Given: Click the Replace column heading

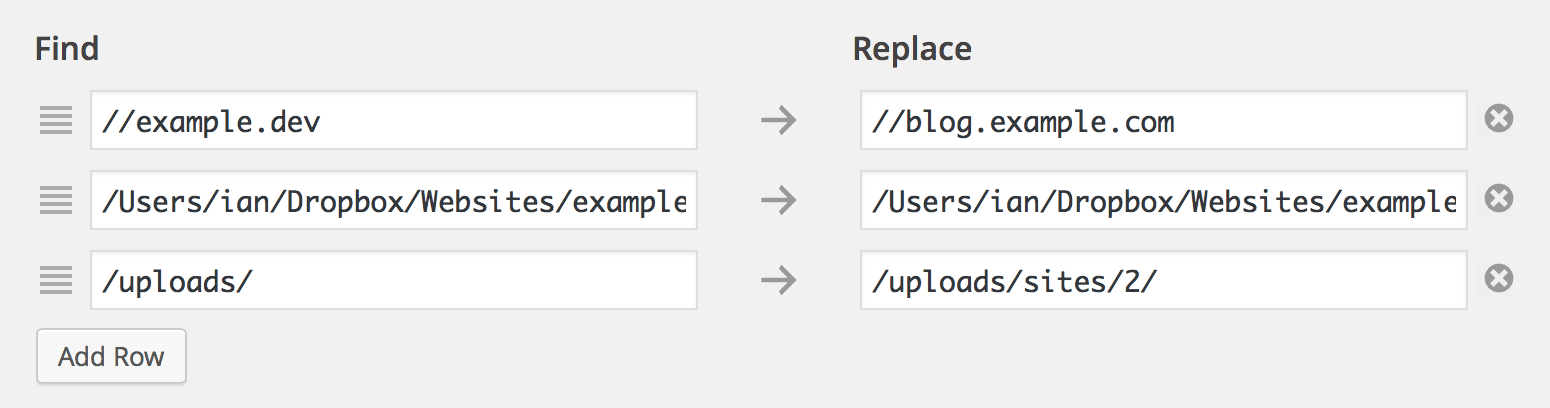Looking at the screenshot, I should (912, 49).
